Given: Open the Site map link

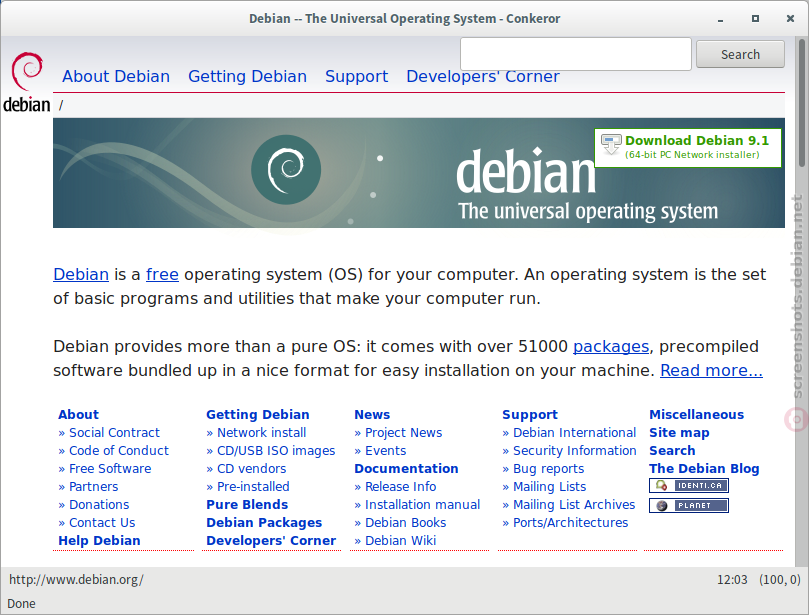Looking at the screenshot, I should pos(679,433).
